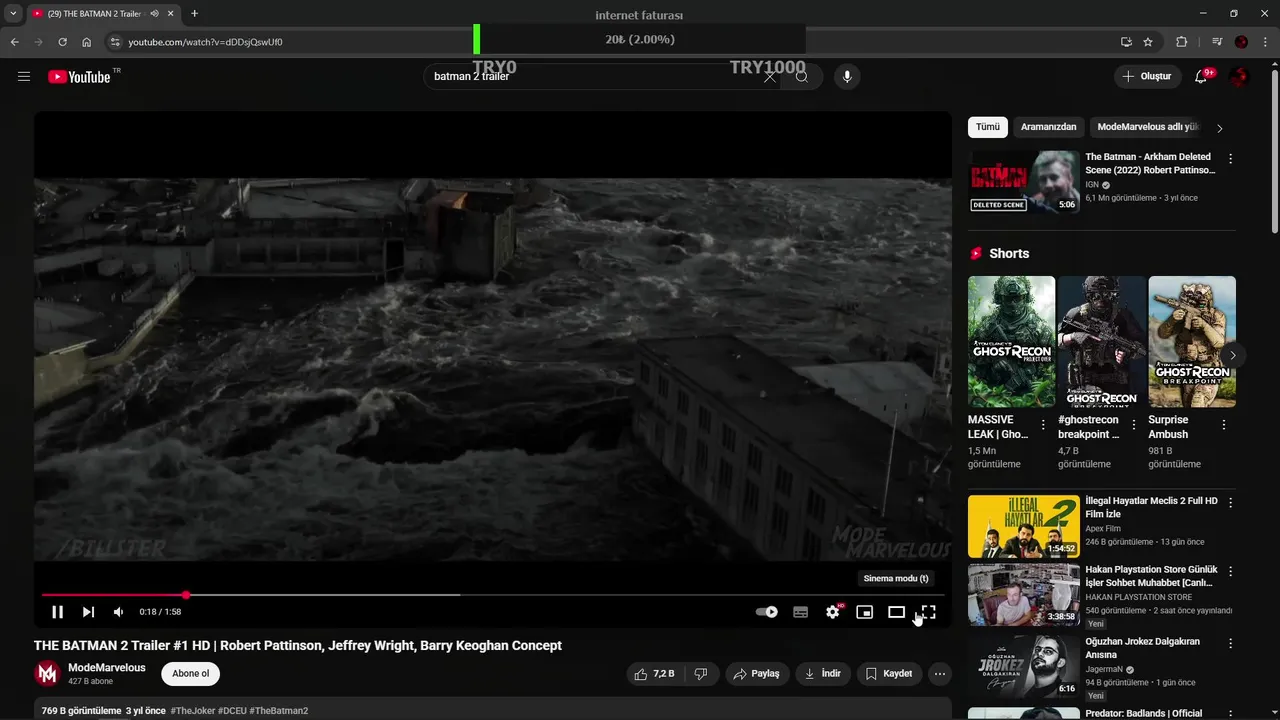Switch to miniplayer mode
This screenshot has height=720, width=1280.
point(865,612)
